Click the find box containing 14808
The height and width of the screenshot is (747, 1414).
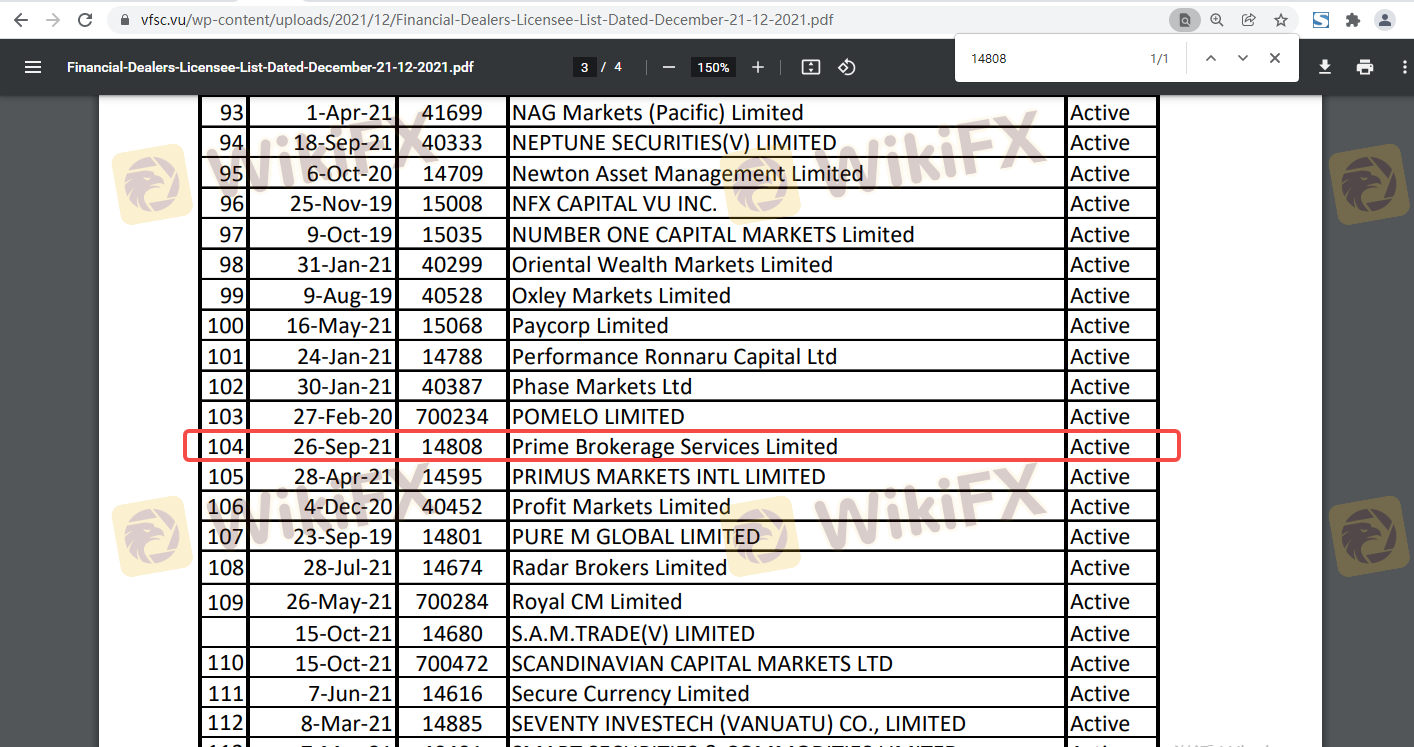pos(1050,59)
